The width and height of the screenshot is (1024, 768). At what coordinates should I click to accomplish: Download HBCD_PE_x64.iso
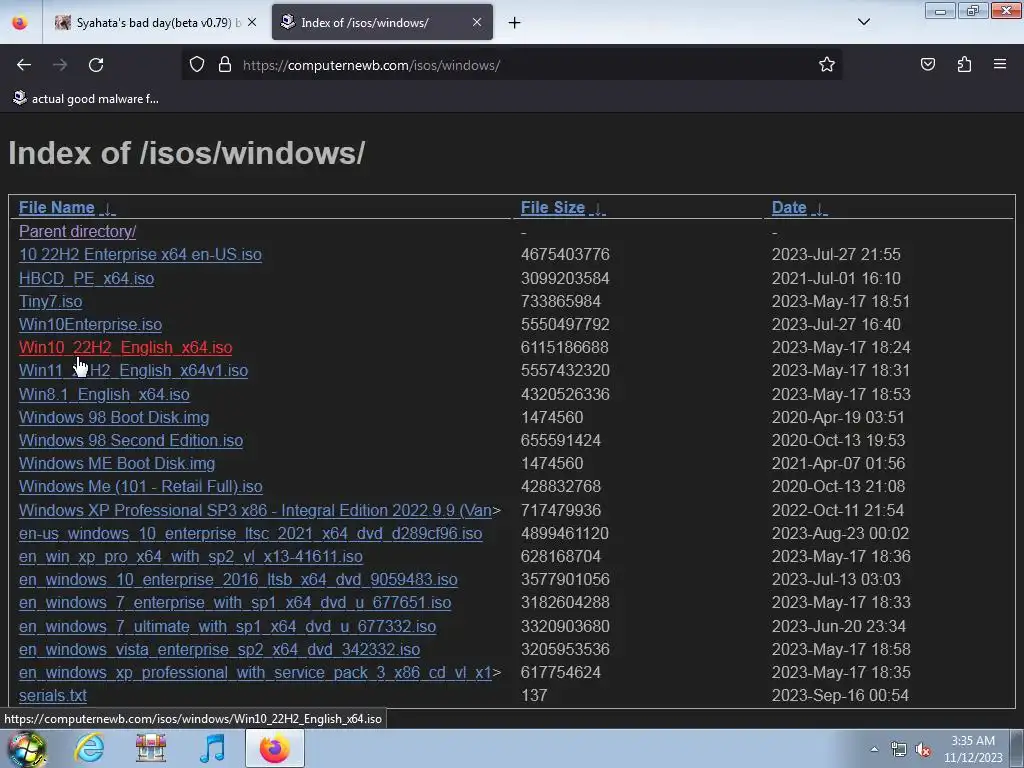pos(86,278)
